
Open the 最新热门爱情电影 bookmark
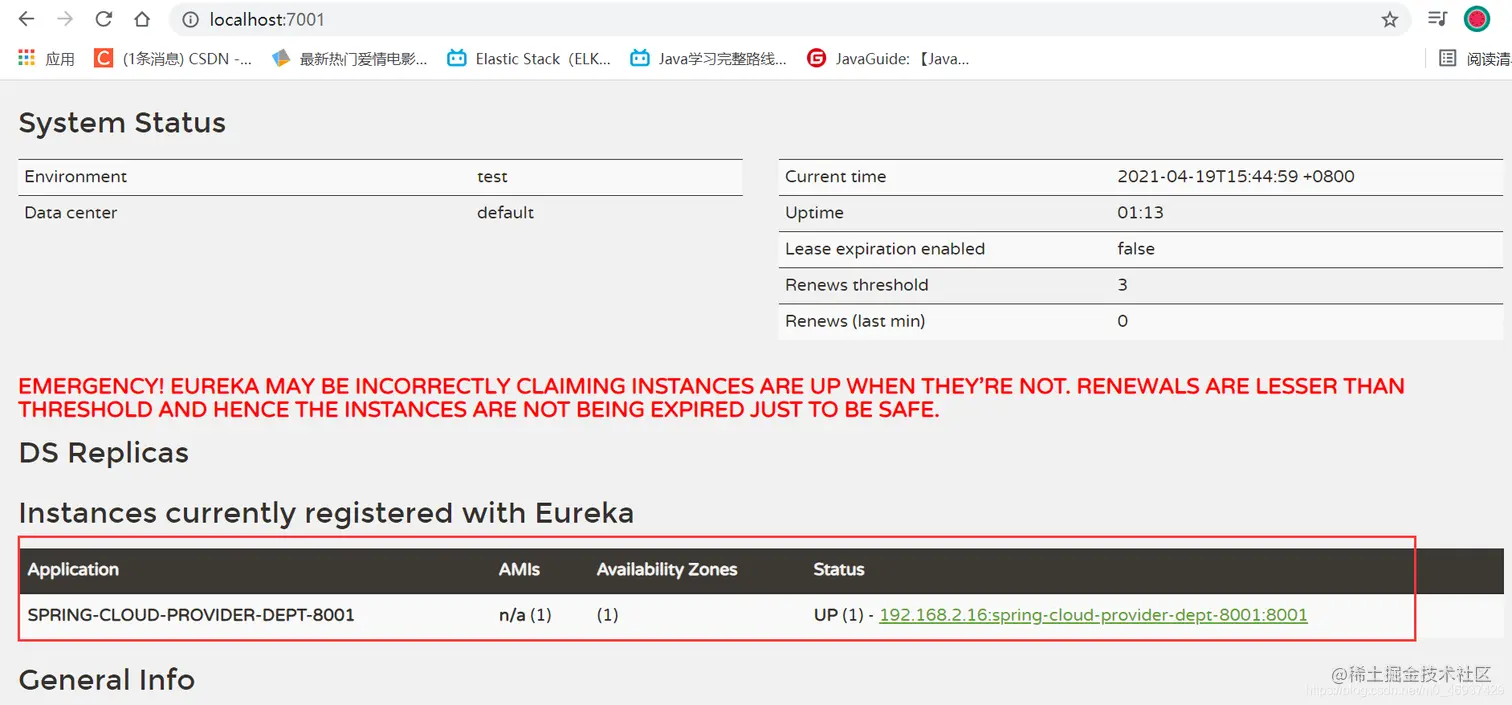tap(350, 59)
